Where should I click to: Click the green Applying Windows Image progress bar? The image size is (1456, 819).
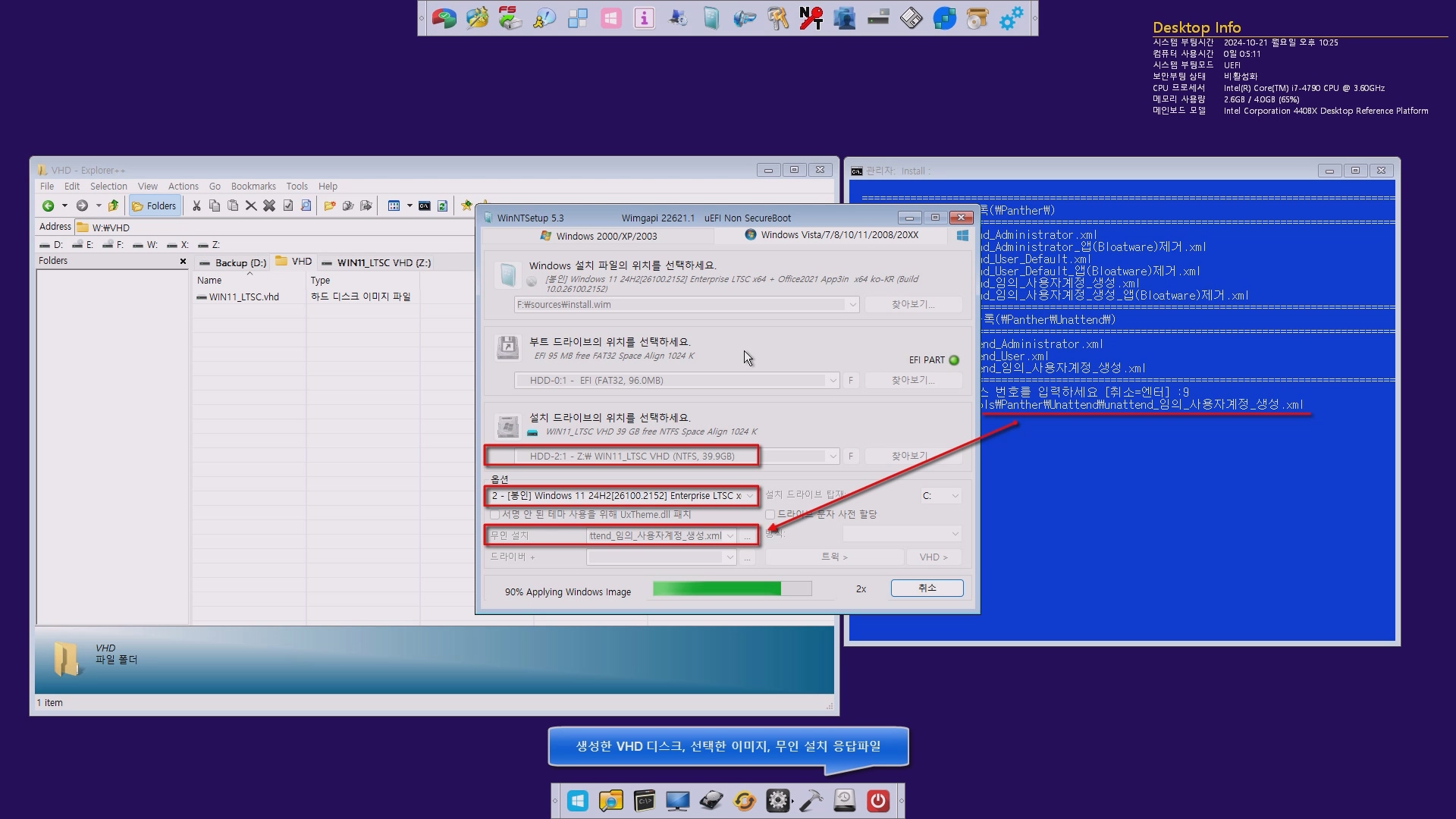click(732, 588)
